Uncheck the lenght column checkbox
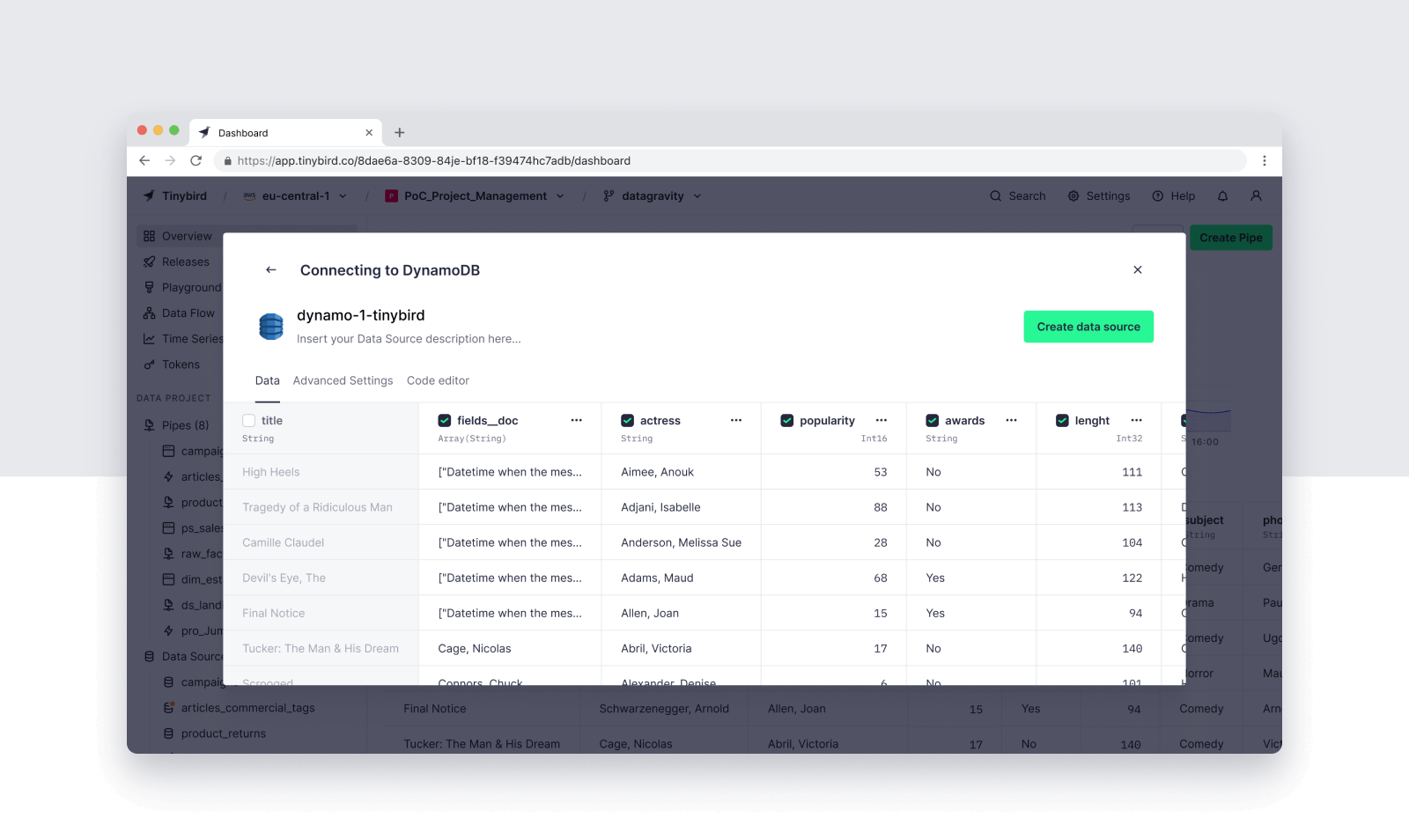This screenshot has width=1409, height=840. [1063, 421]
